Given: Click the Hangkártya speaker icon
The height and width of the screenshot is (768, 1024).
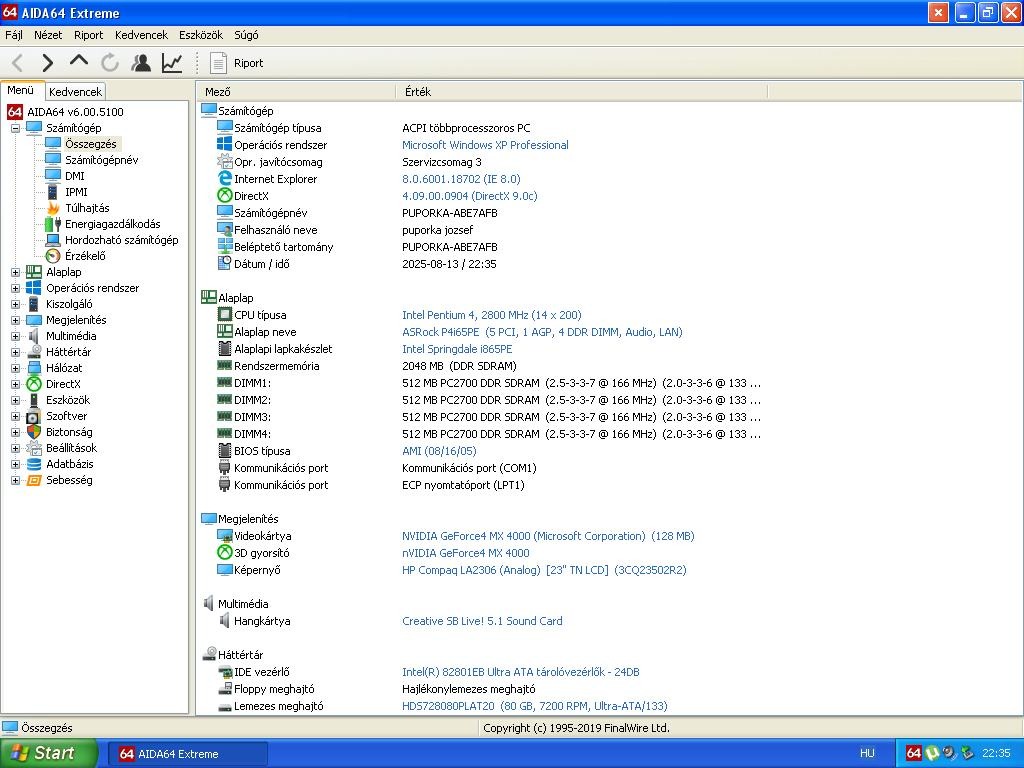Looking at the screenshot, I should point(224,620).
